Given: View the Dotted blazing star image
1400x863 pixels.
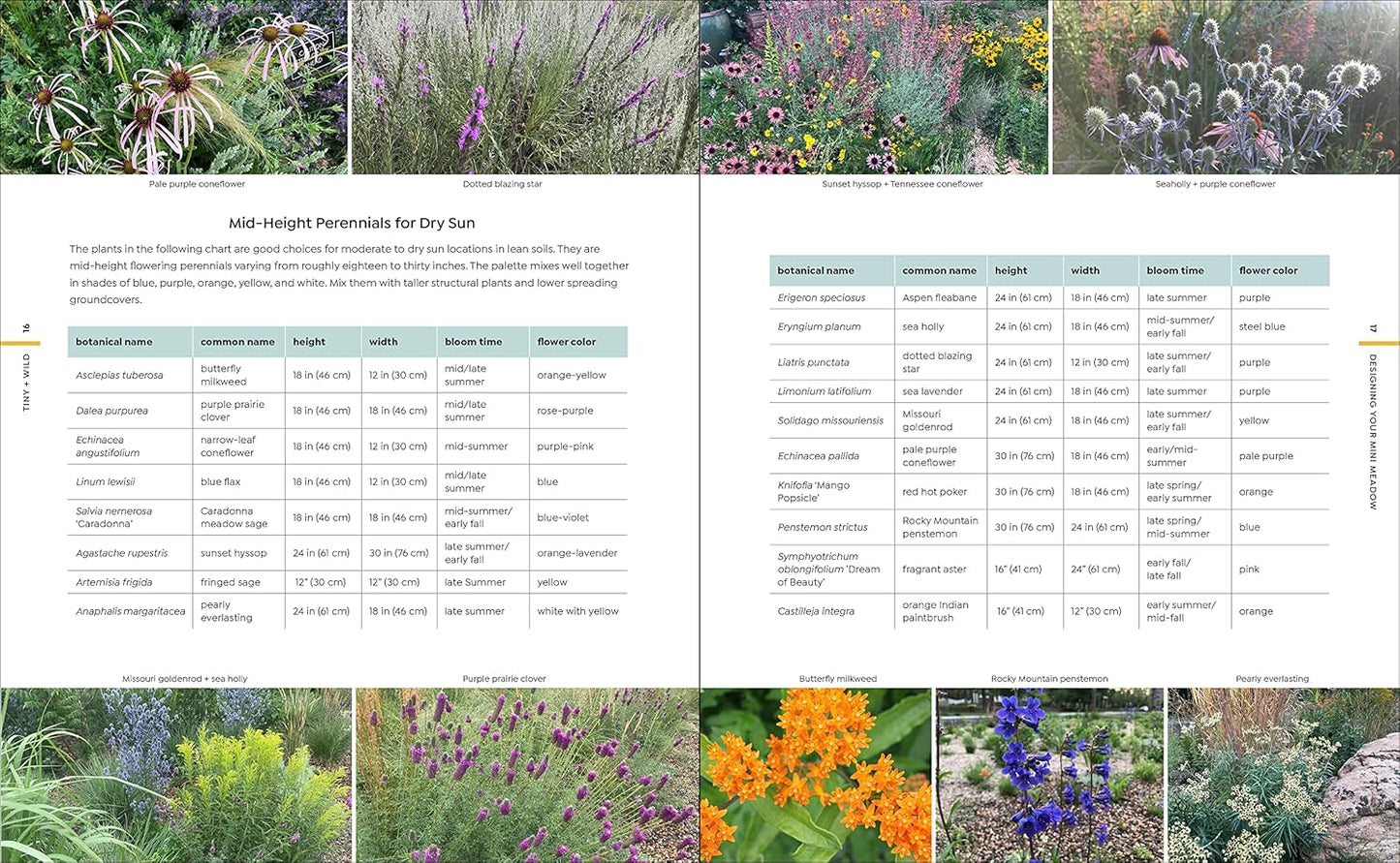Looking at the screenshot, I should (524, 87).
